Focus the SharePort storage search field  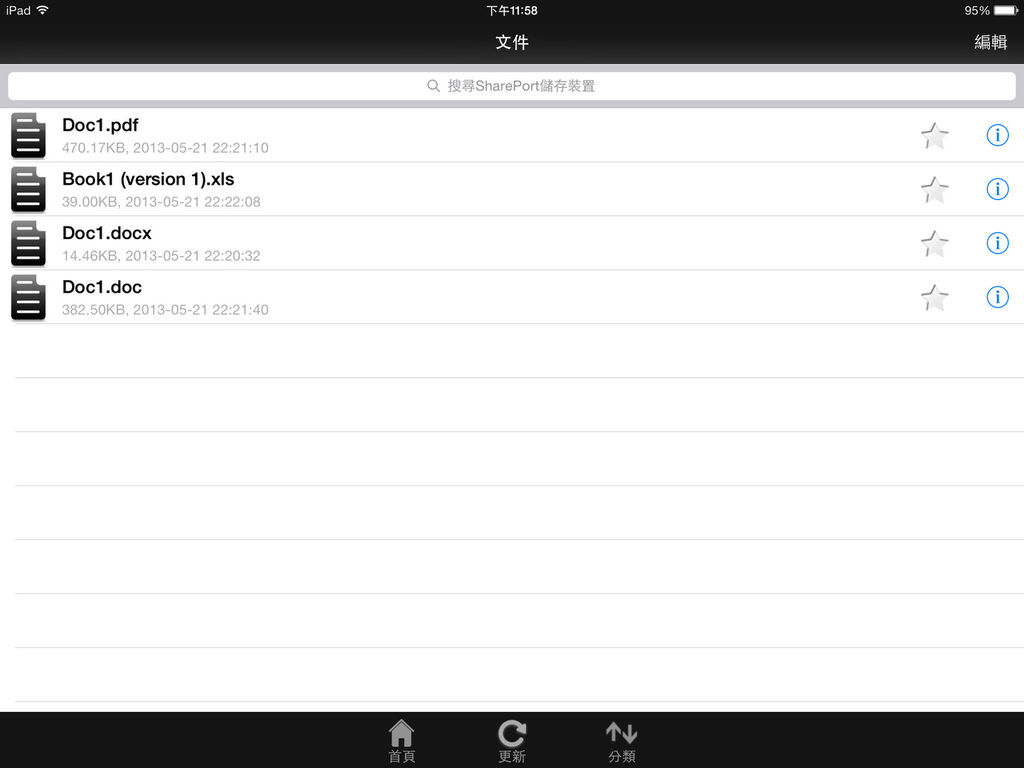point(512,86)
